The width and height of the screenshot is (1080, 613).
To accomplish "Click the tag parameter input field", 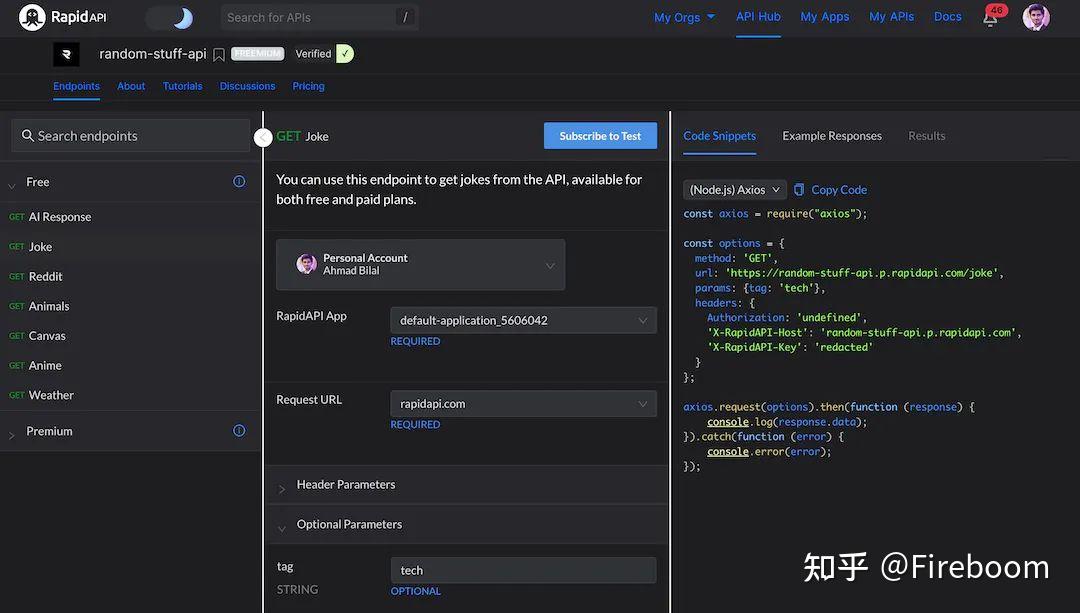I will [523, 570].
